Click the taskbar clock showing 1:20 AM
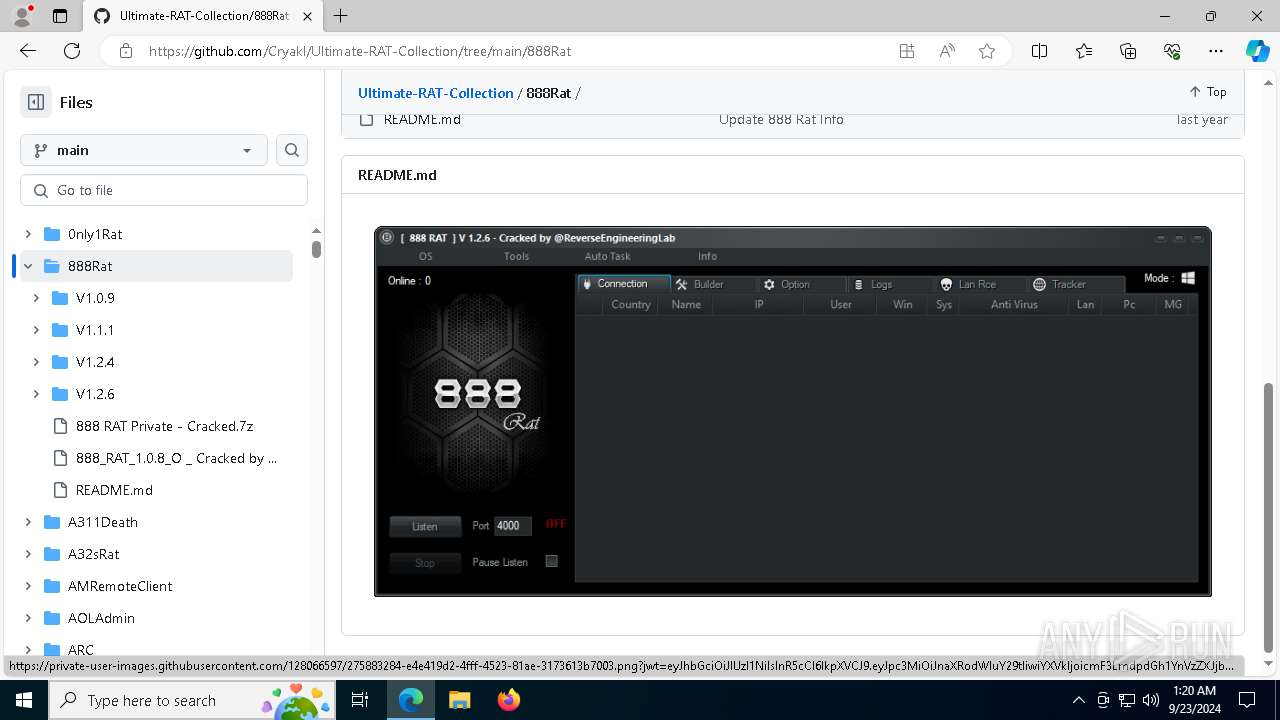Viewport: 1280px width, 720px height. point(1193,700)
